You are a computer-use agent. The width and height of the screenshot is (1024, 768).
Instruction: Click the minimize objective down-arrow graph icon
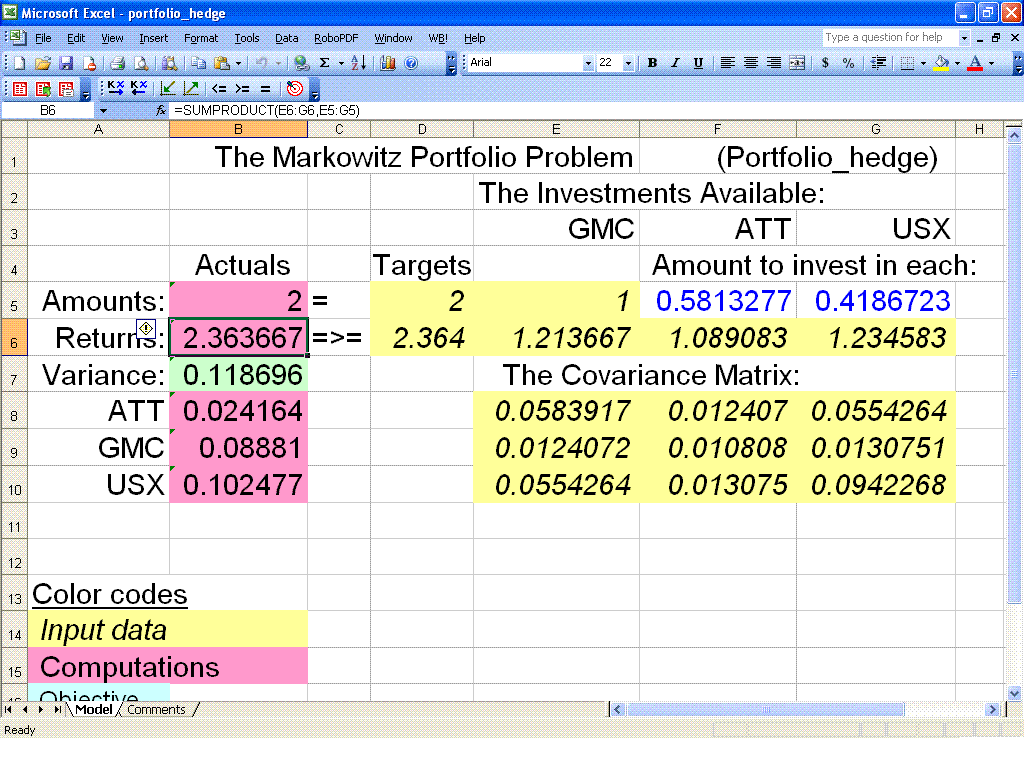click(x=168, y=88)
